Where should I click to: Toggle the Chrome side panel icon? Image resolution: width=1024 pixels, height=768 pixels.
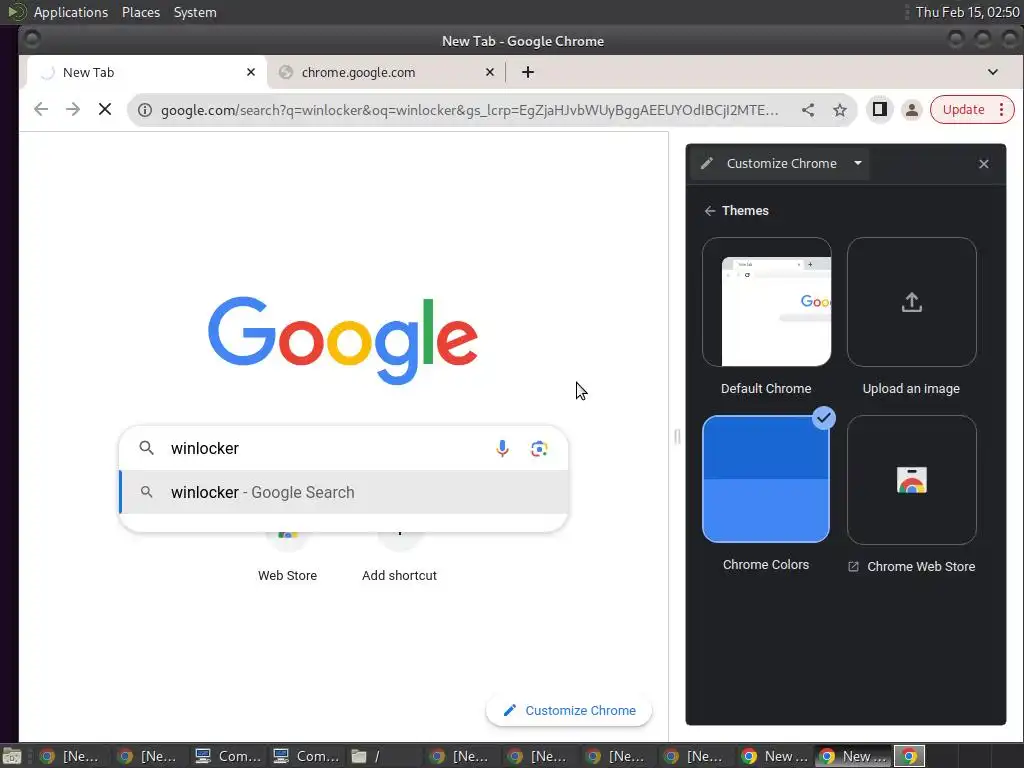[x=880, y=110]
